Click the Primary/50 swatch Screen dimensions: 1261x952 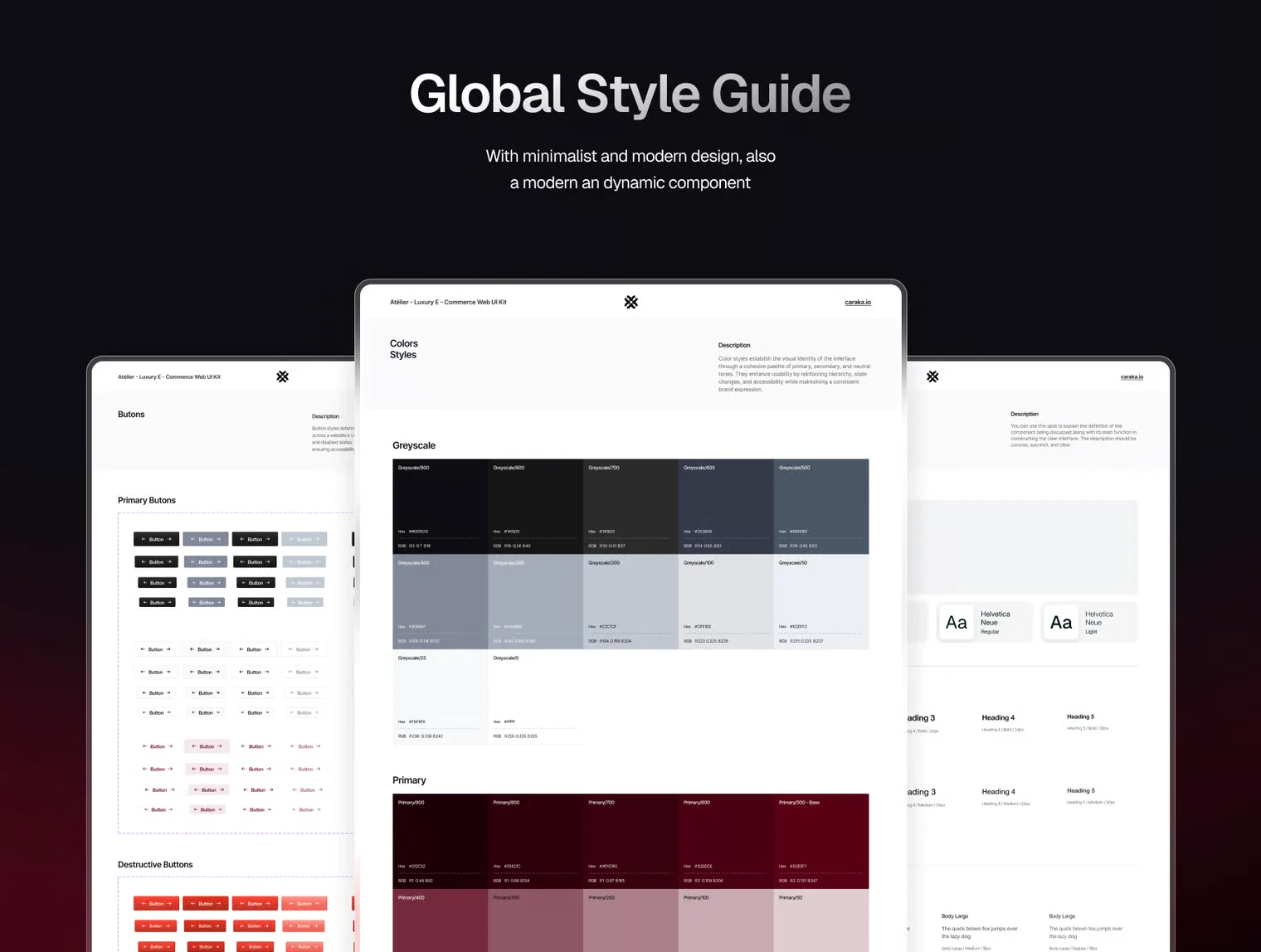[821, 920]
